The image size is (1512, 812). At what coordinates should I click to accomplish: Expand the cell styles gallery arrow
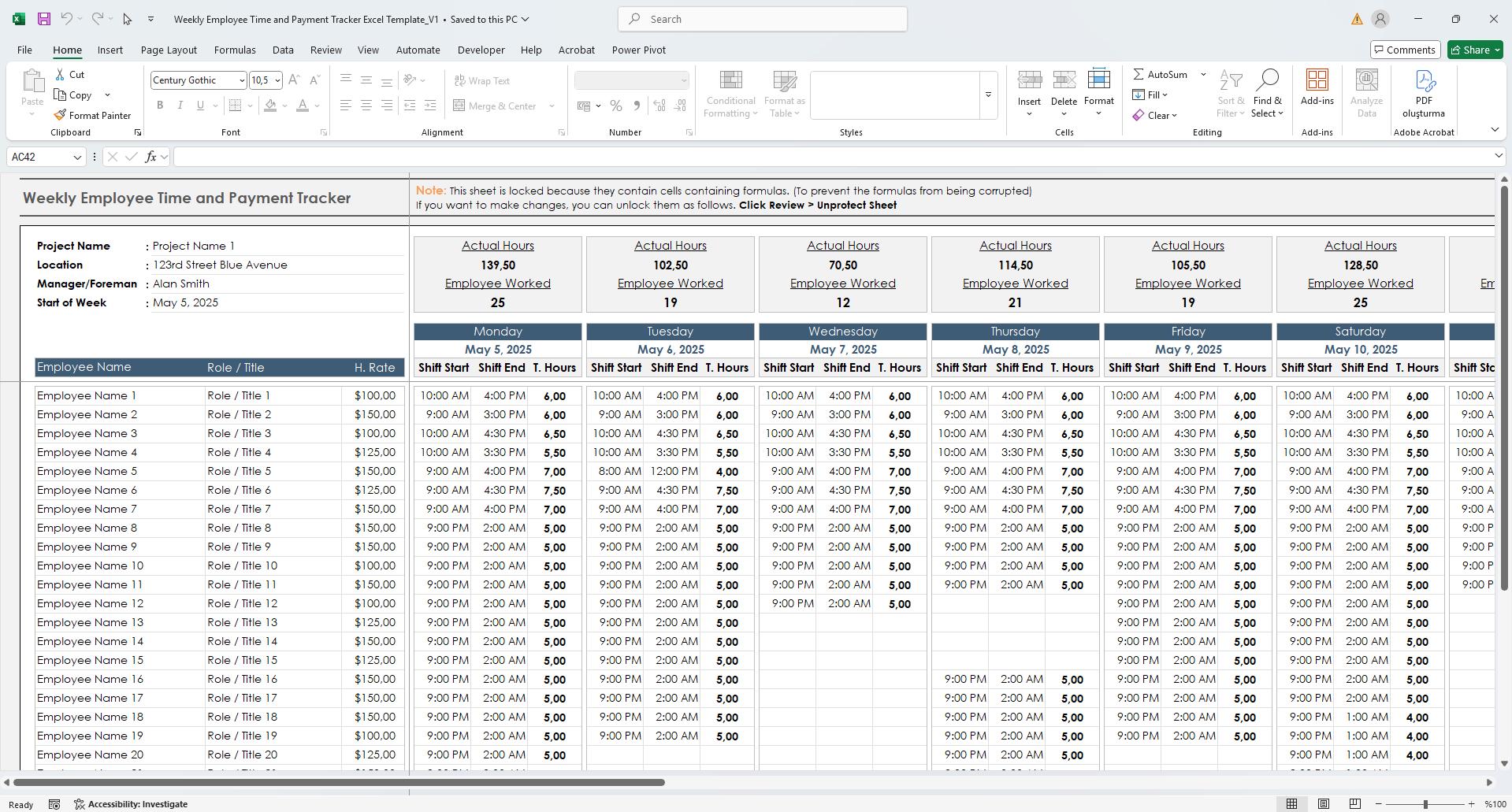[988, 95]
